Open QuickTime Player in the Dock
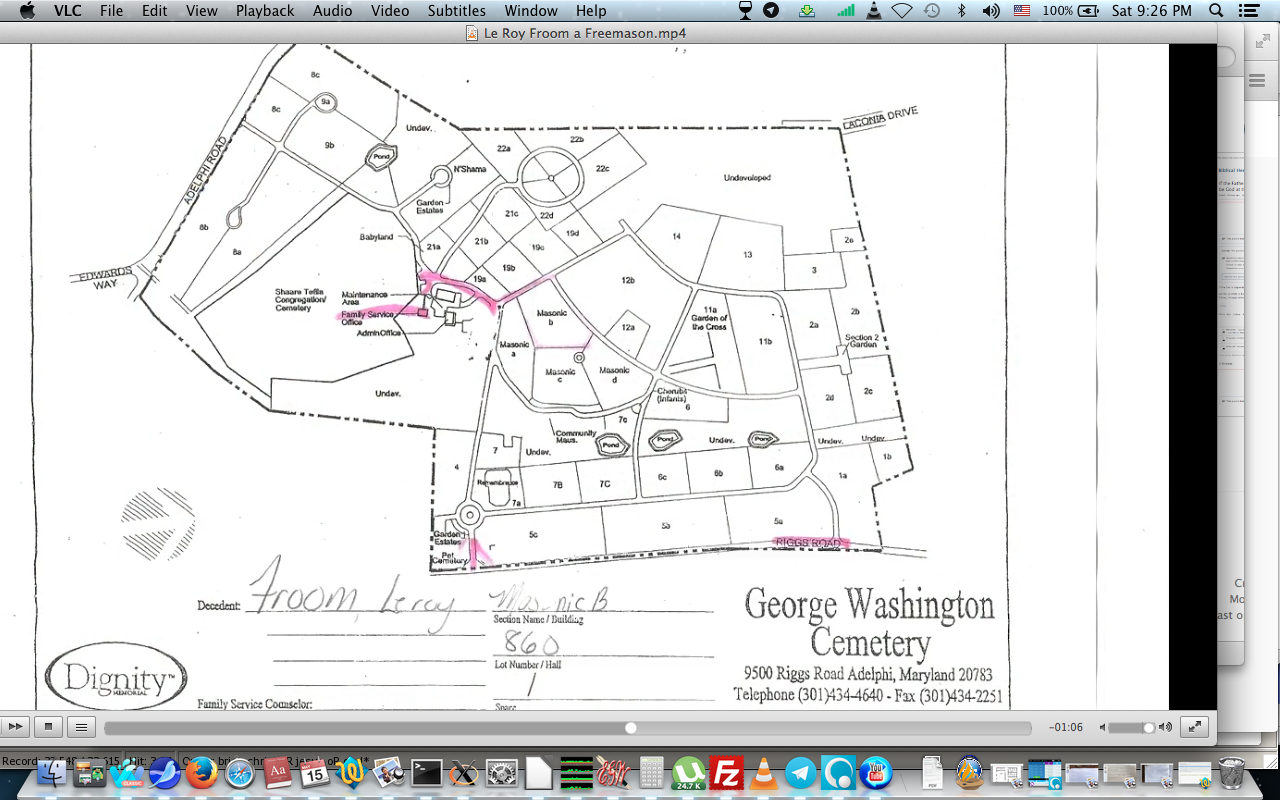The width and height of the screenshot is (1280, 800). click(x=838, y=773)
